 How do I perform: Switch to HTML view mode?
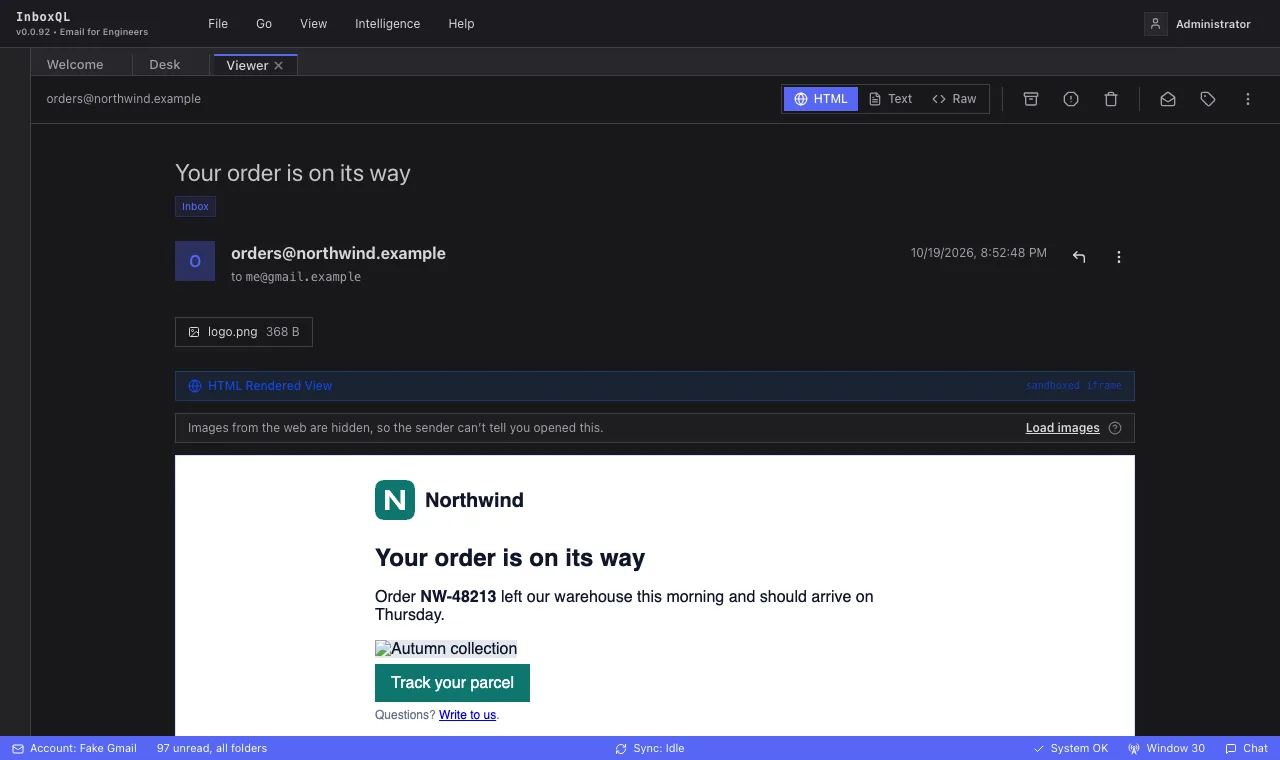[x=821, y=99]
